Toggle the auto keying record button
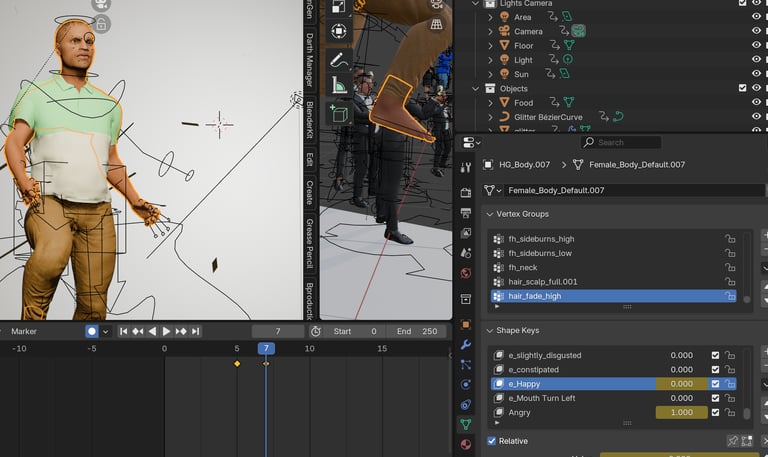Viewport: 768px width, 457px height. coord(92,331)
